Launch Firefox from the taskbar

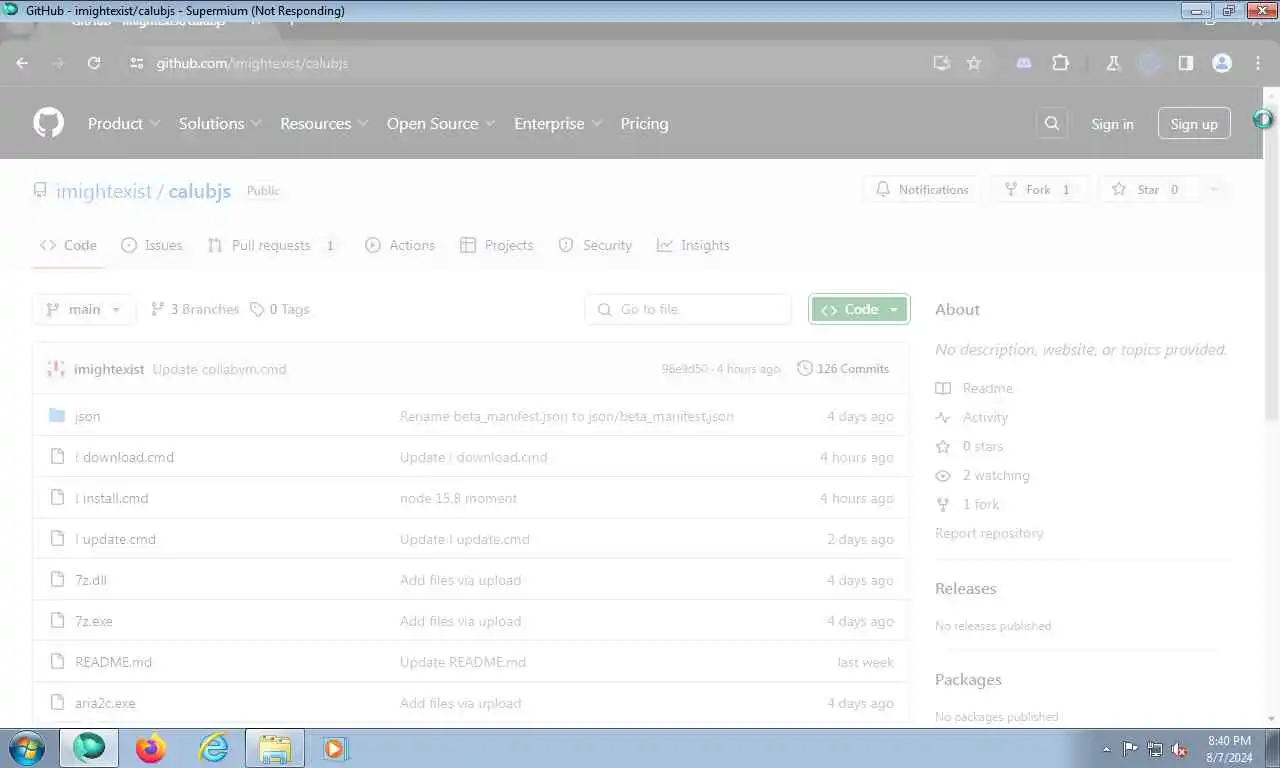pos(151,748)
